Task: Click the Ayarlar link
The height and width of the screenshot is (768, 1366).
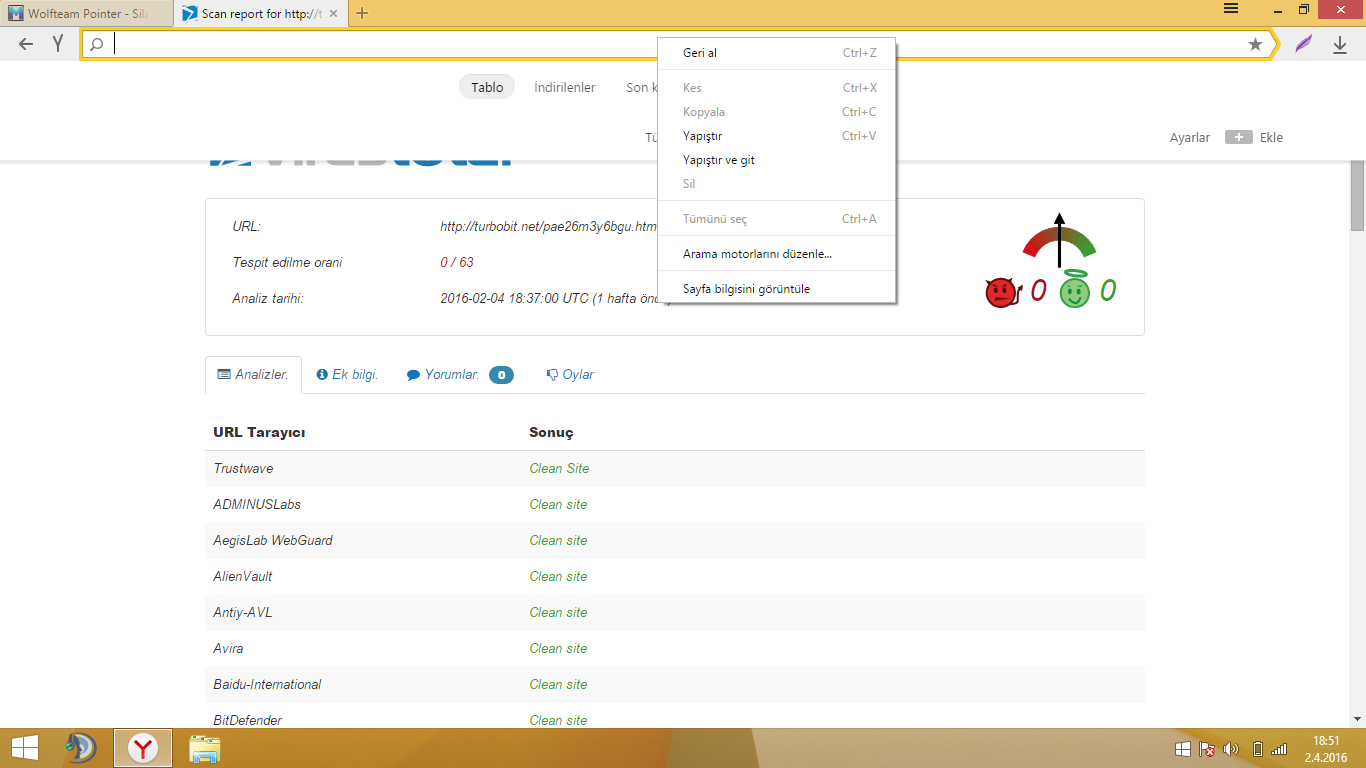Action: [x=1190, y=137]
